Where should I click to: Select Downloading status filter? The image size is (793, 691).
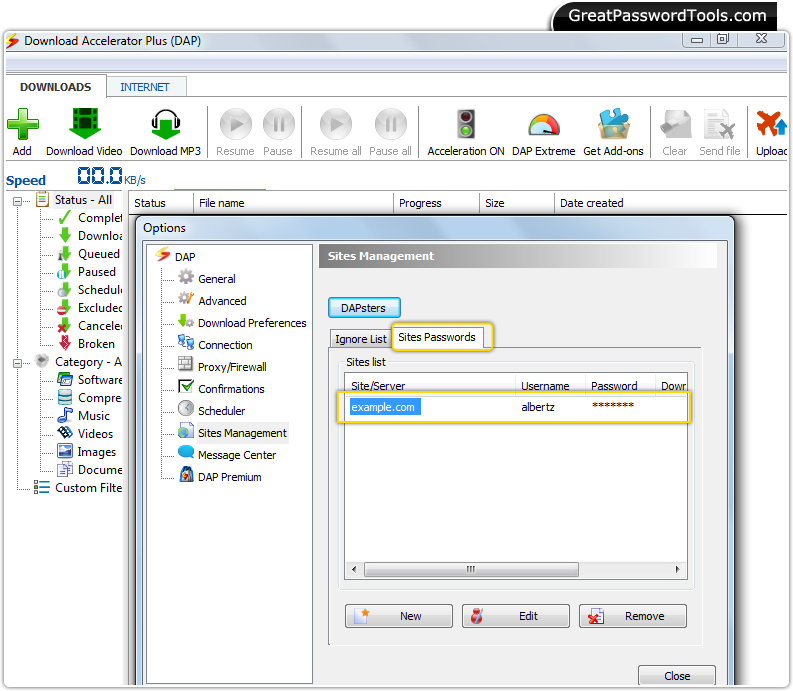pyautogui.click(x=90, y=236)
